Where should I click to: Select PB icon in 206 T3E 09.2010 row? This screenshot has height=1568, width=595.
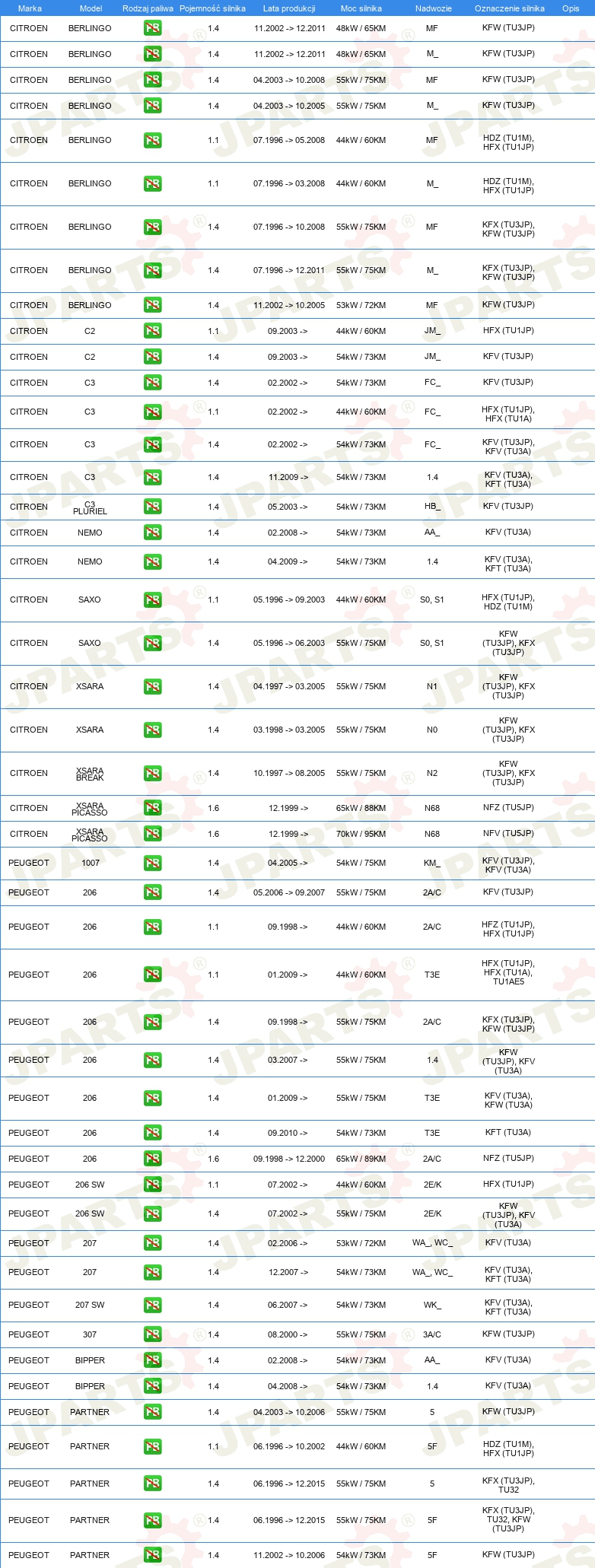pos(153,1133)
